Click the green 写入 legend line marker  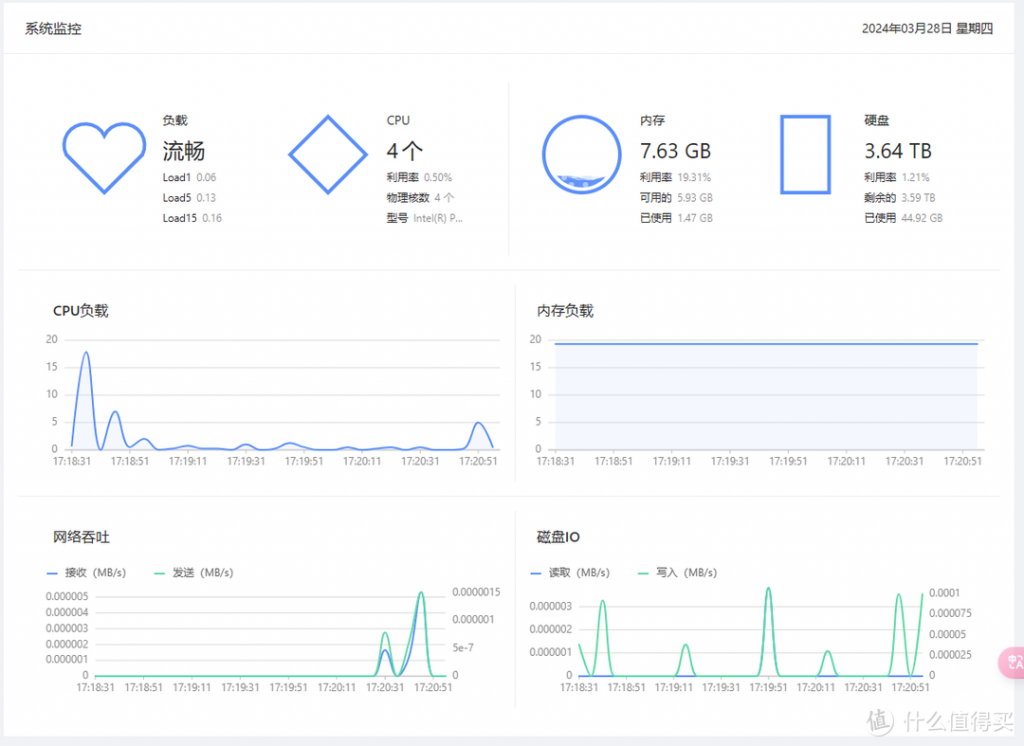pyautogui.click(x=643, y=573)
